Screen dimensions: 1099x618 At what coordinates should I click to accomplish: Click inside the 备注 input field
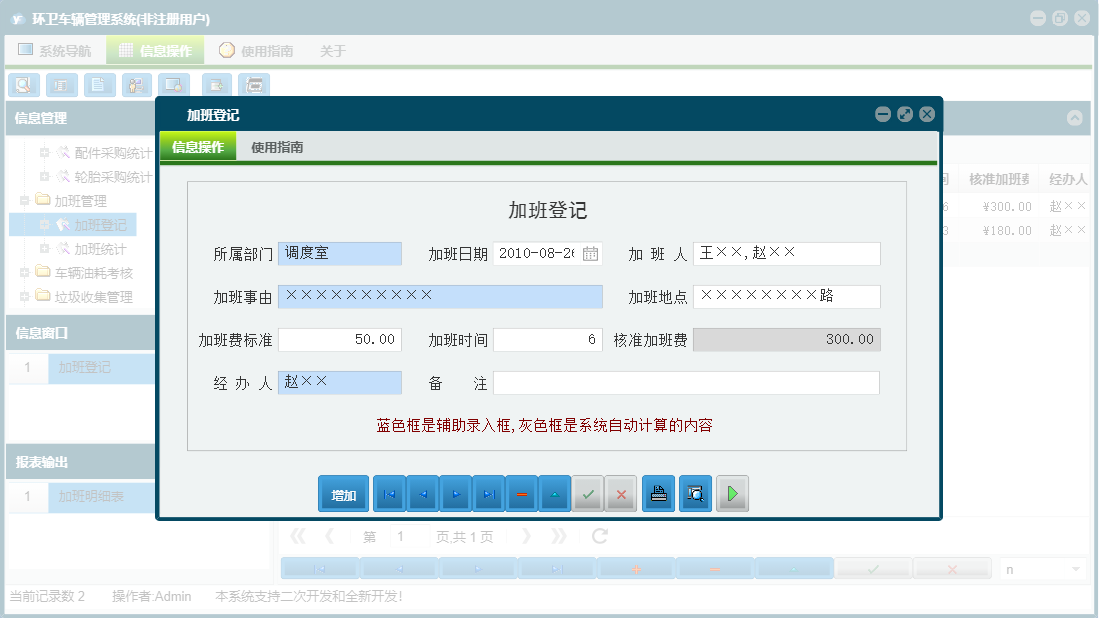pos(686,382)
